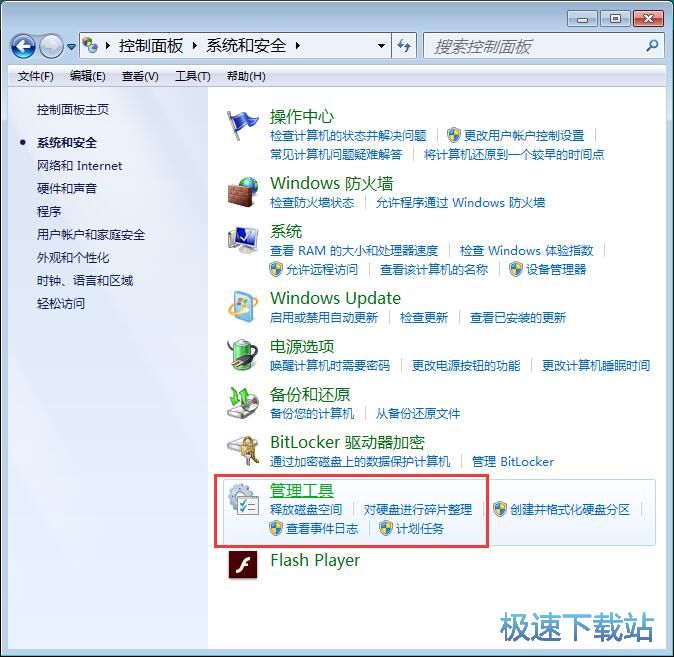This screenshot has height=657, width=674.
Task: Open 硬件和声音 category in the sidebar
Action: tap(67, 188)
